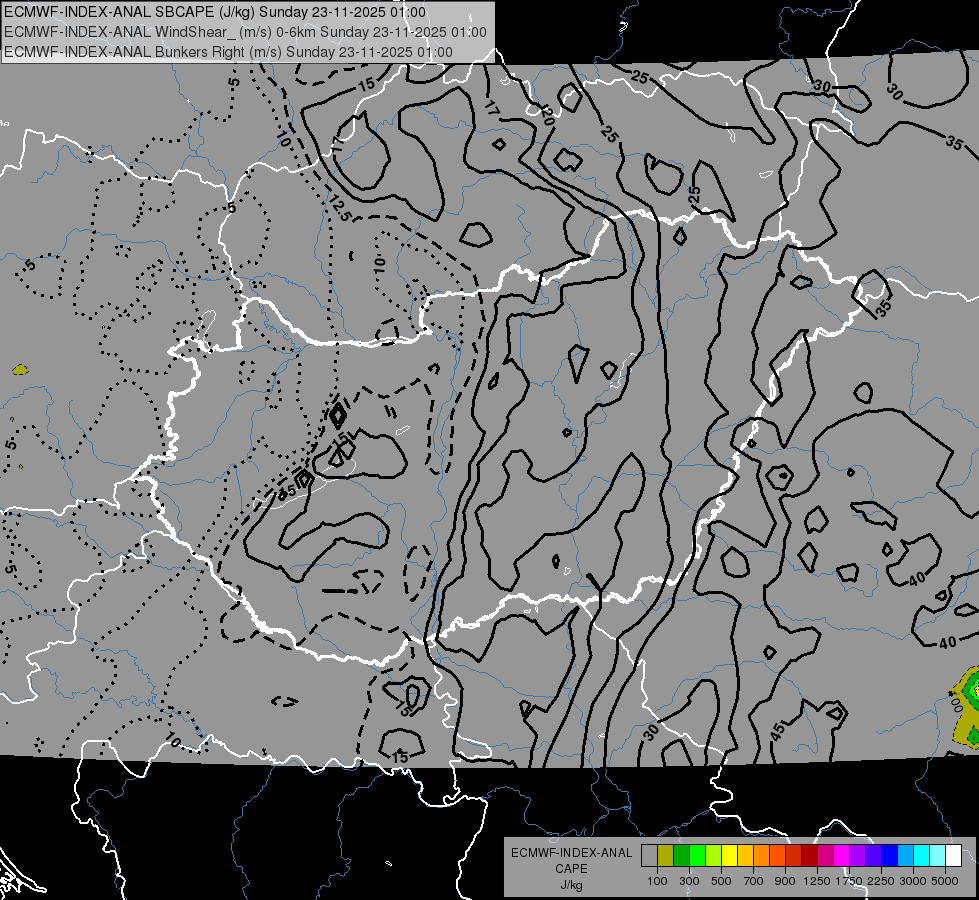The width and height of the screenshot is (979, 900).
Task: Click the magenta legend swatch
Action: point(842,855)
